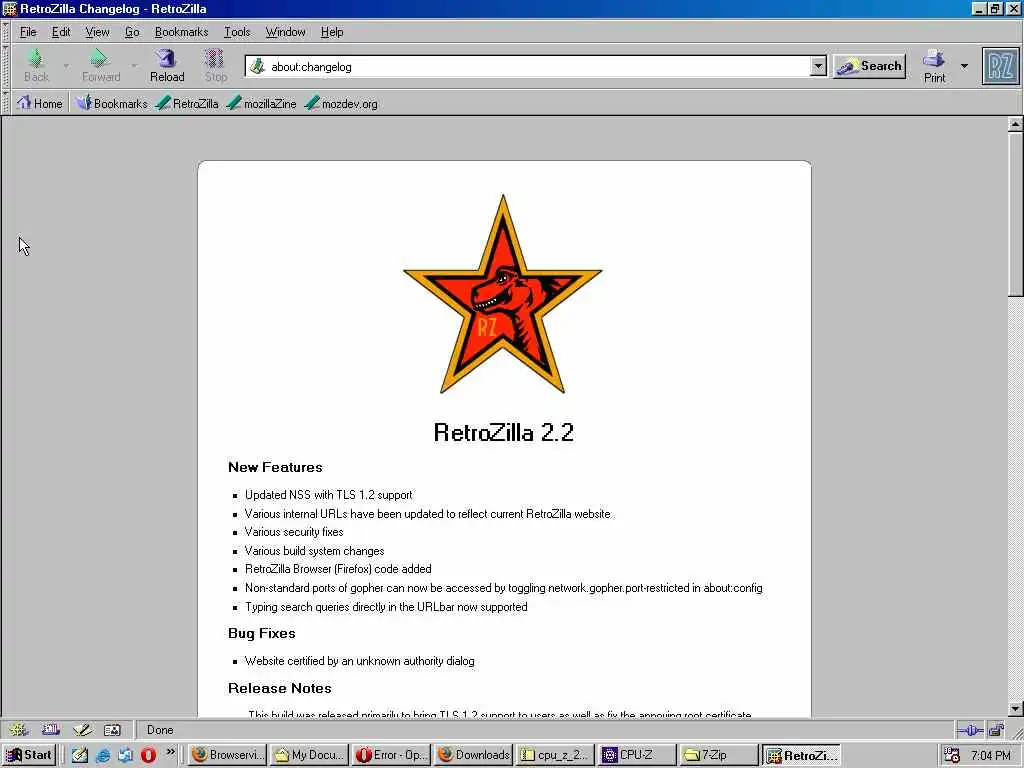This screenshot has height=768, width=1024.
Task: Expand the URL bar history dropdown
Action: pos(818,66)
